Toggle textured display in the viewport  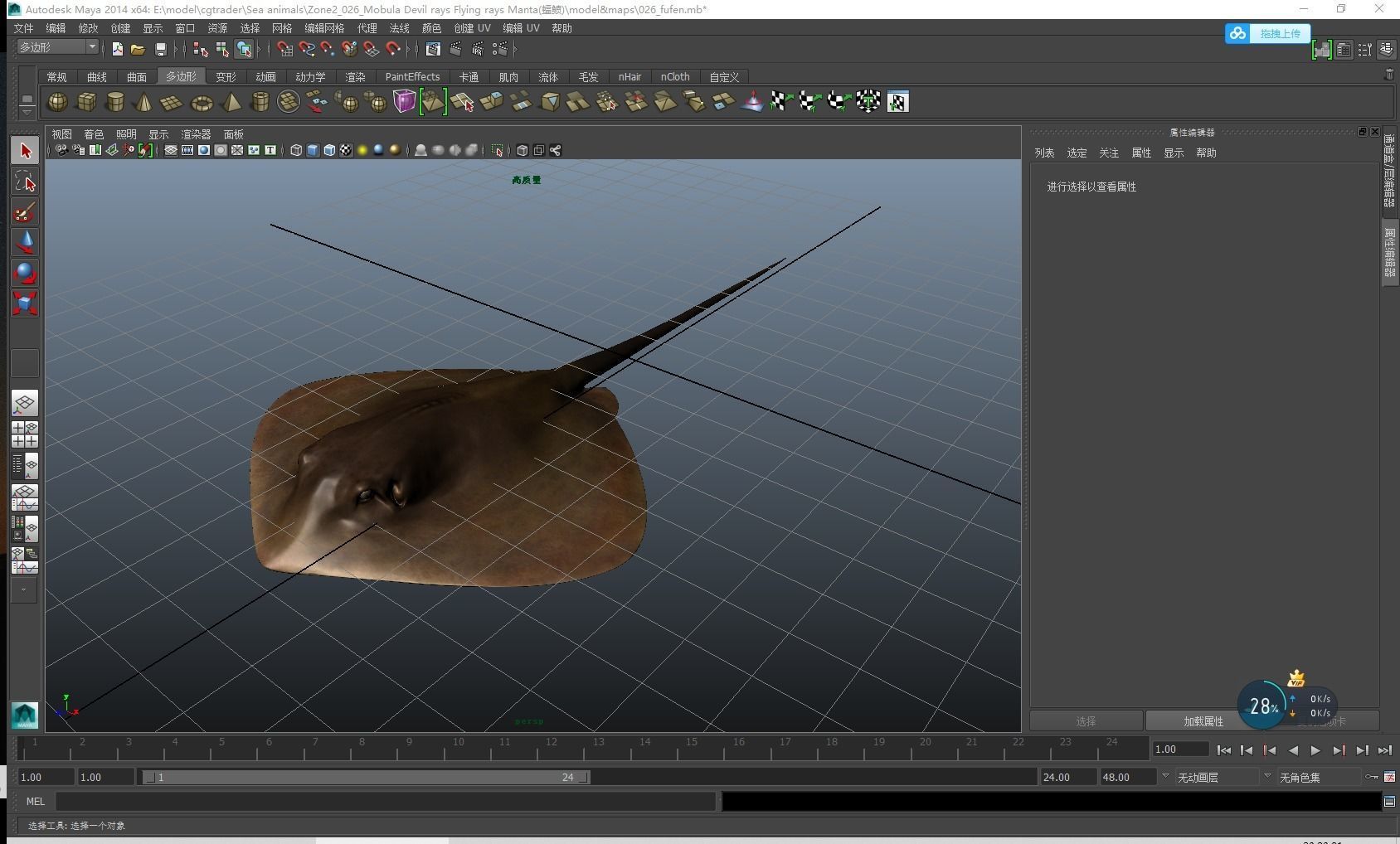(x=346, y=150)
